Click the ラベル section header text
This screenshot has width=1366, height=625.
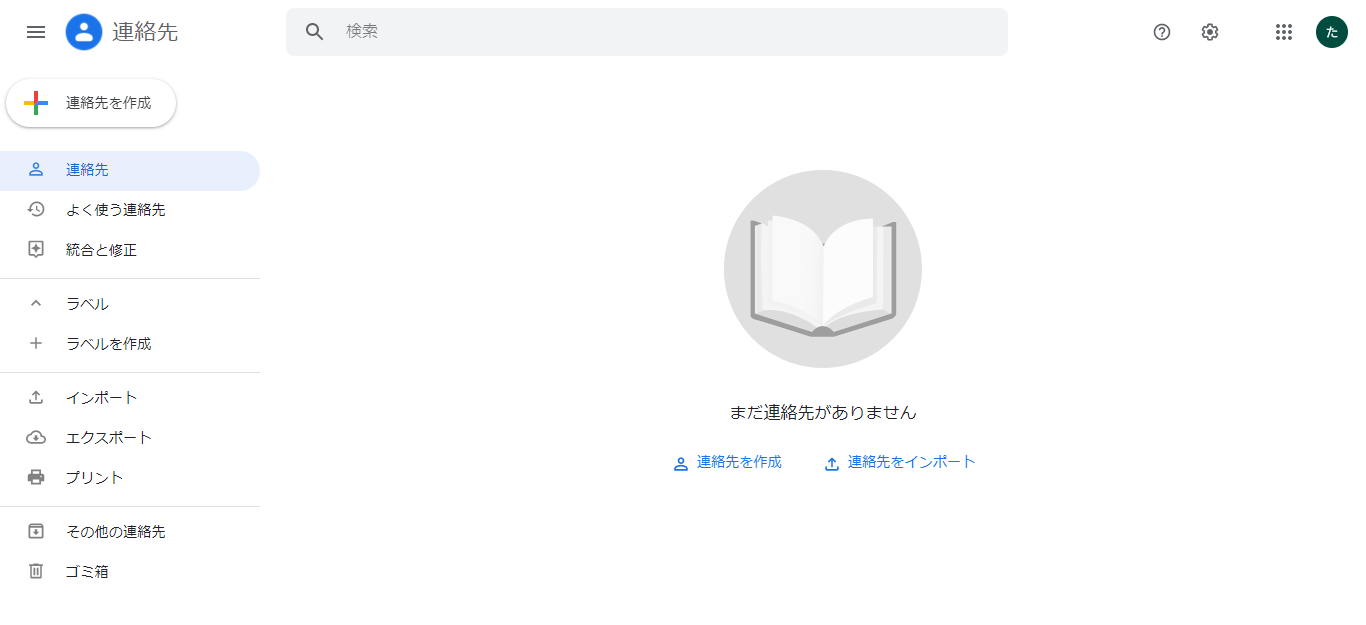pos(87,304)
